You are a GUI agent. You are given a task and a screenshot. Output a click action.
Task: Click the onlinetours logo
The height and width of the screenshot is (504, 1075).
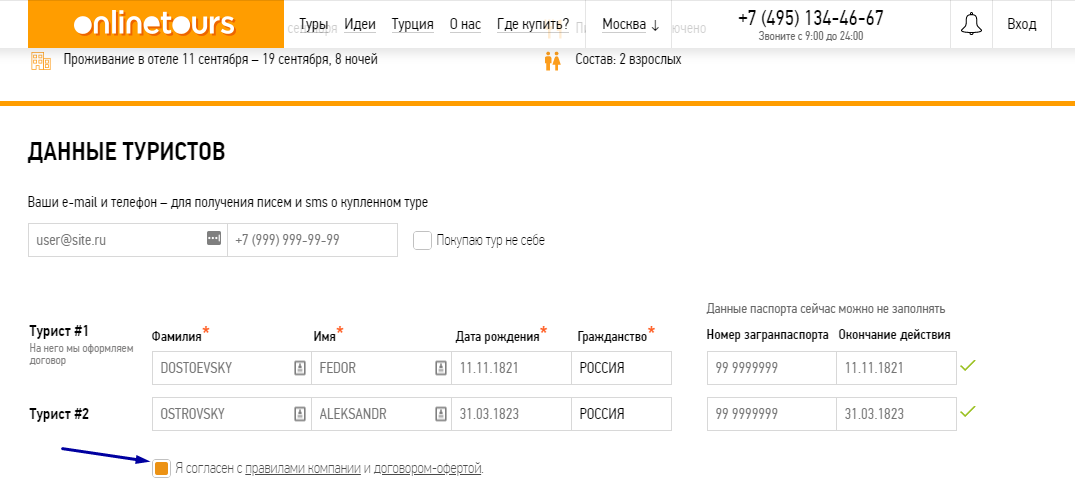(x=154, y=25)
